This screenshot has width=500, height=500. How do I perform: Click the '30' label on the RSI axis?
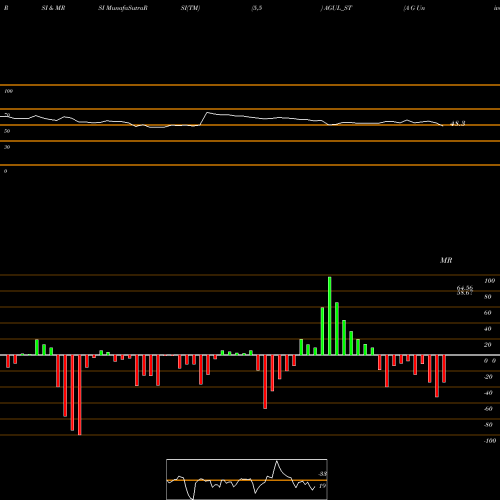pyautogui.click(x=7, y=147)
